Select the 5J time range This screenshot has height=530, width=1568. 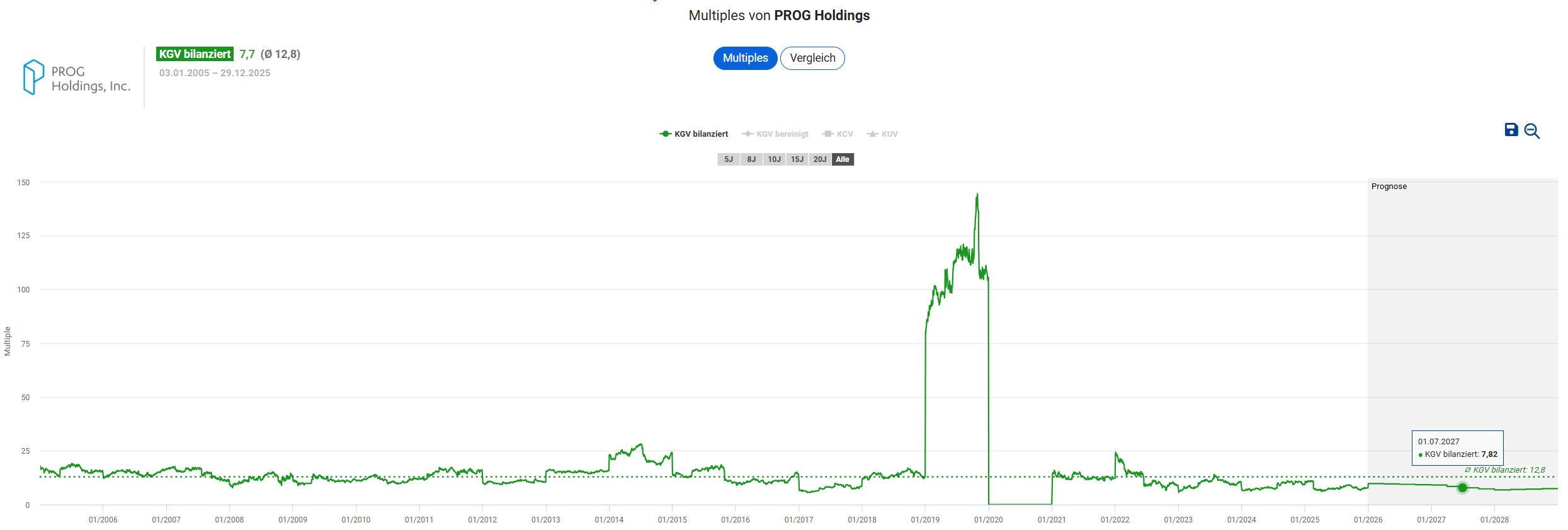[x=729, y=159]
